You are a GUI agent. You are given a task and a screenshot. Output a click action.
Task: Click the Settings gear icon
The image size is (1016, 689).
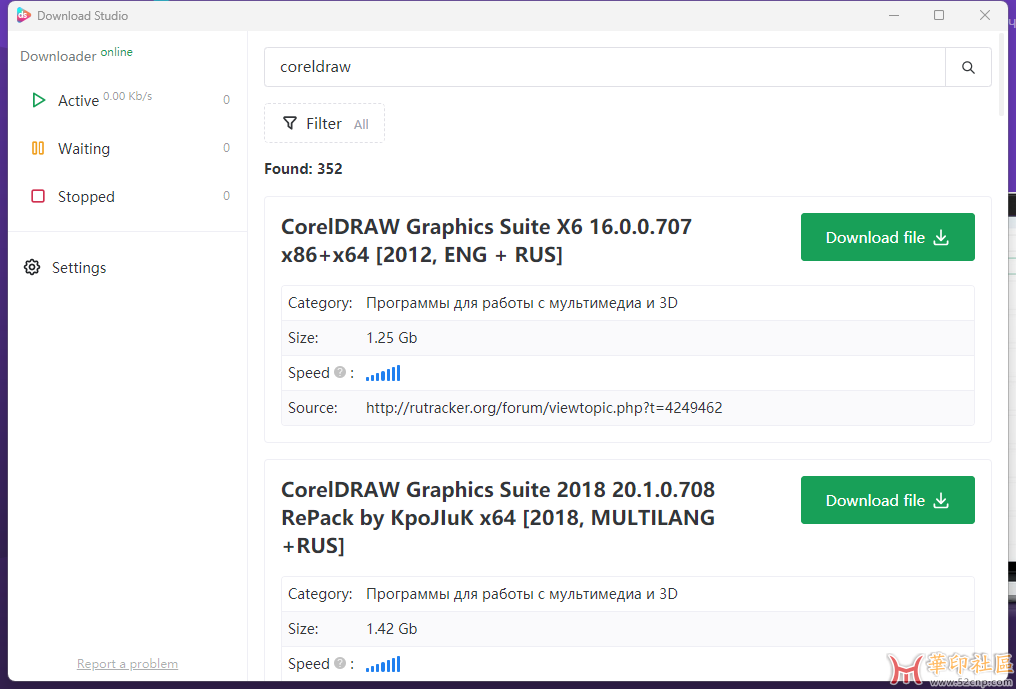tap(32, 267)
